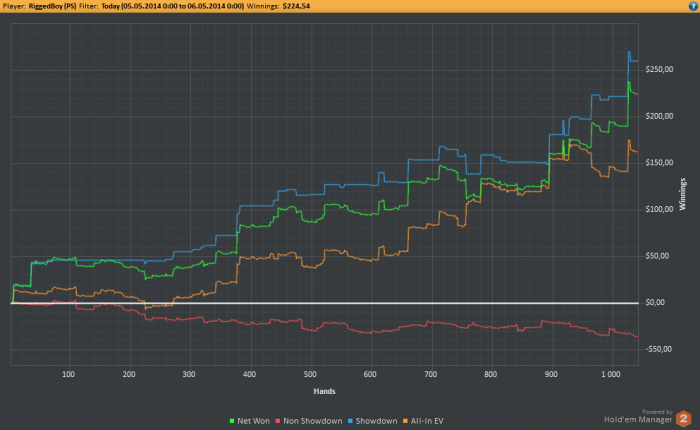Image resolution: width=700 pixels, height=430 pixels.
Task: Click the 800 hands x-axis label
Action: pyautogui.click(x=491, y=374)
